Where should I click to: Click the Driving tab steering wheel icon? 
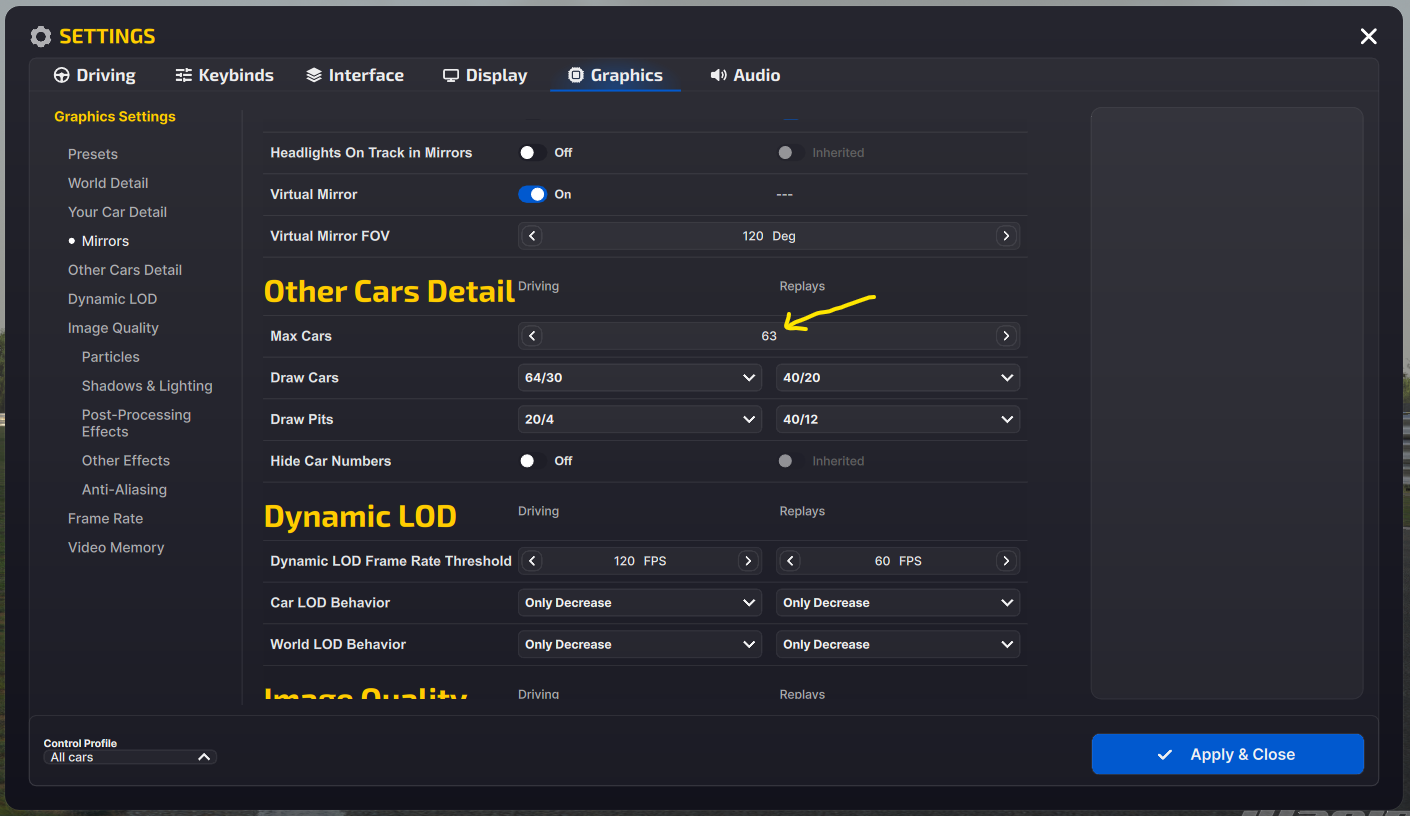[62, 74]
